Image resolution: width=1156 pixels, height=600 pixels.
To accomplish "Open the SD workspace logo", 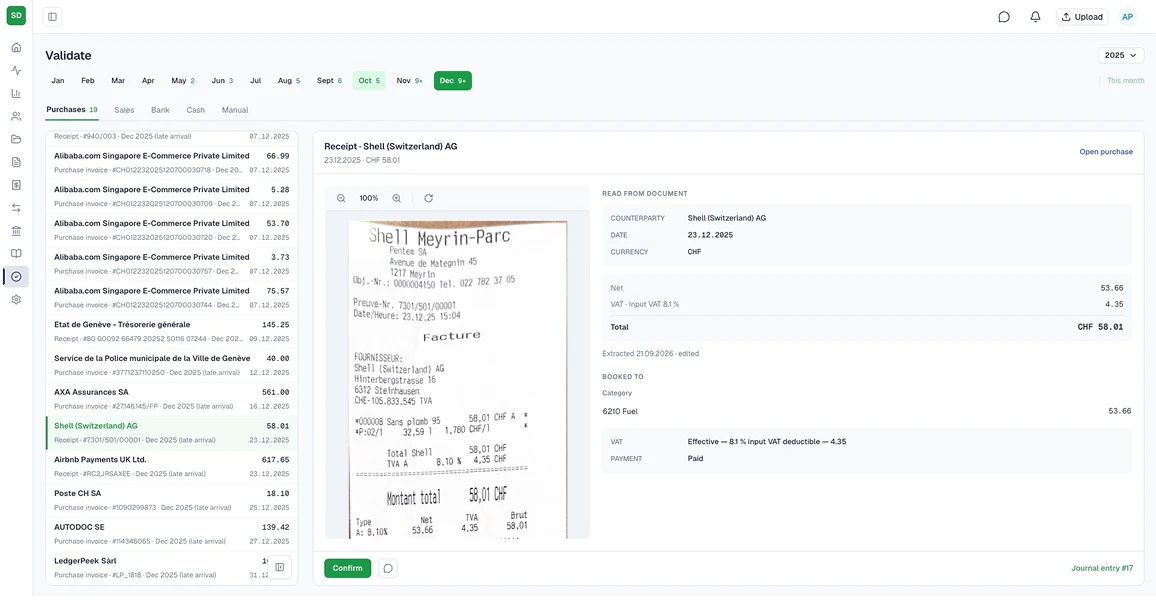I will [16, 15].
